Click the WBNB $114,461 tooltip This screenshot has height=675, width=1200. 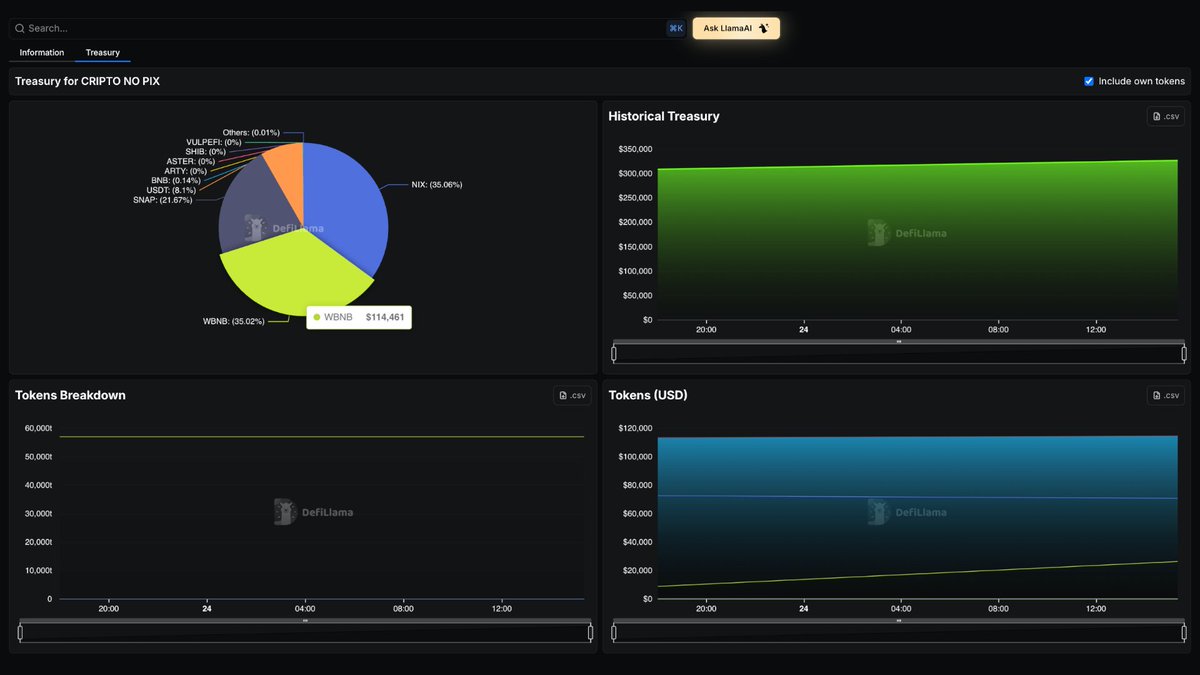click(359, 317)
